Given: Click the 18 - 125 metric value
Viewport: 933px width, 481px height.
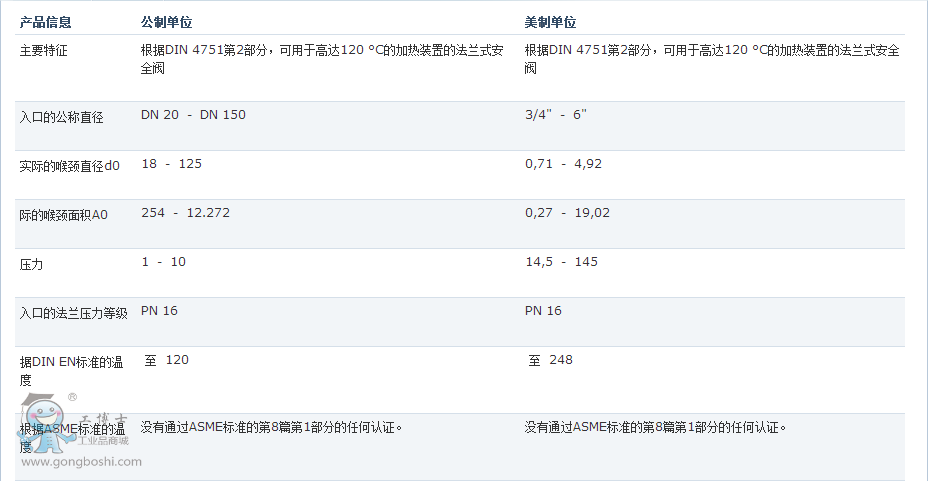Looking at the screenshot, I should [171, 164].
